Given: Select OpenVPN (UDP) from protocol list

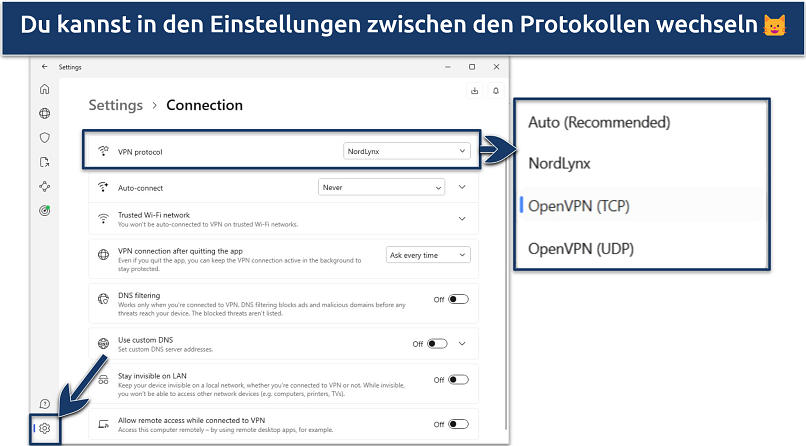Looking at the screenshot, I should (x=581, y=248).
